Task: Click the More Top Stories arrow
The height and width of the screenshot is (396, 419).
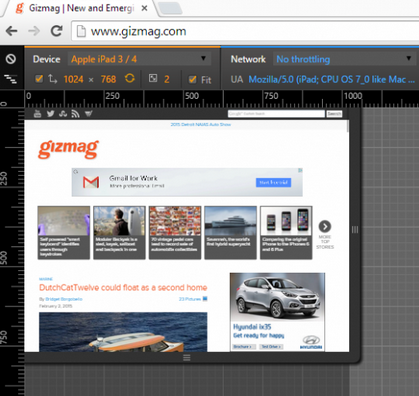Action: click(x=325, y=227)
